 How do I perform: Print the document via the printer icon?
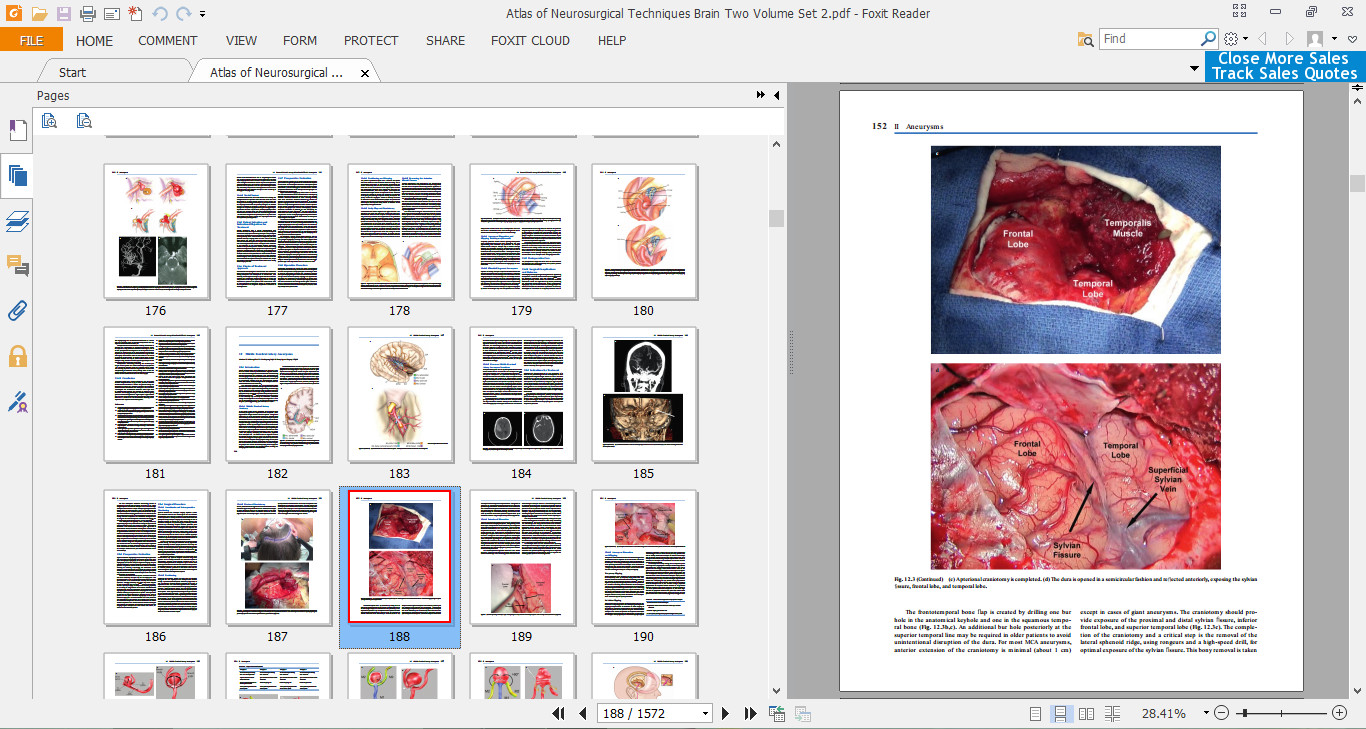point(87,14)
